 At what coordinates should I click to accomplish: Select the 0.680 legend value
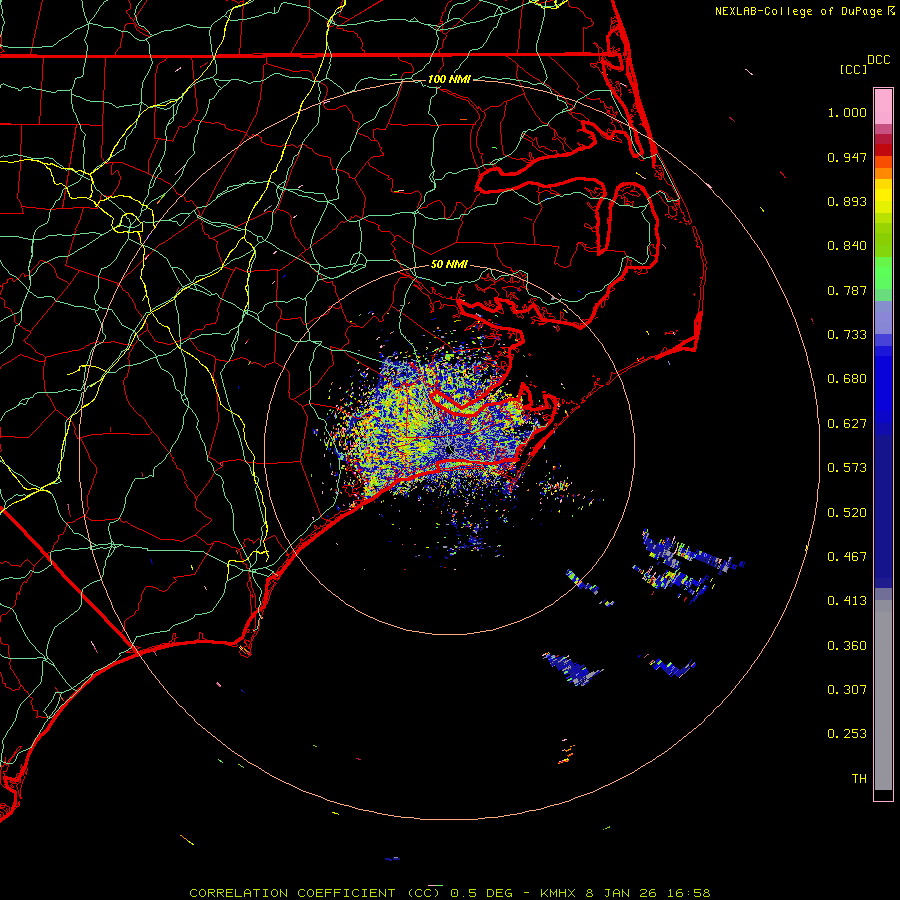click(847, 379)
